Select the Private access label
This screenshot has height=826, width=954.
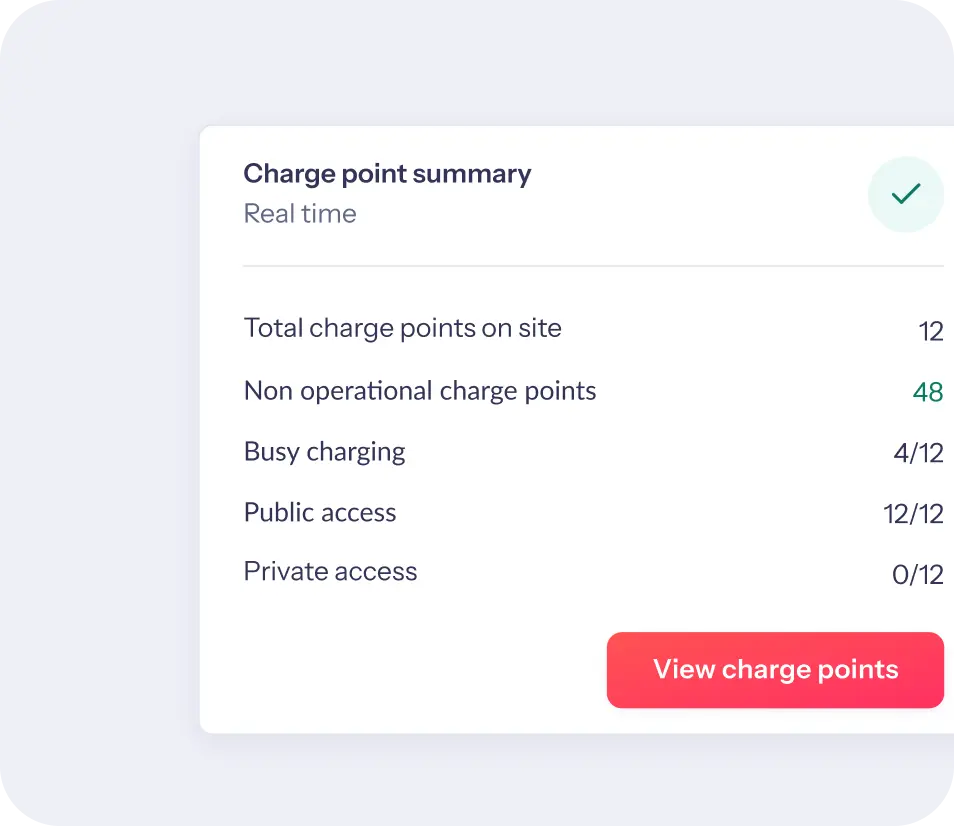click(x=330, y=571)
